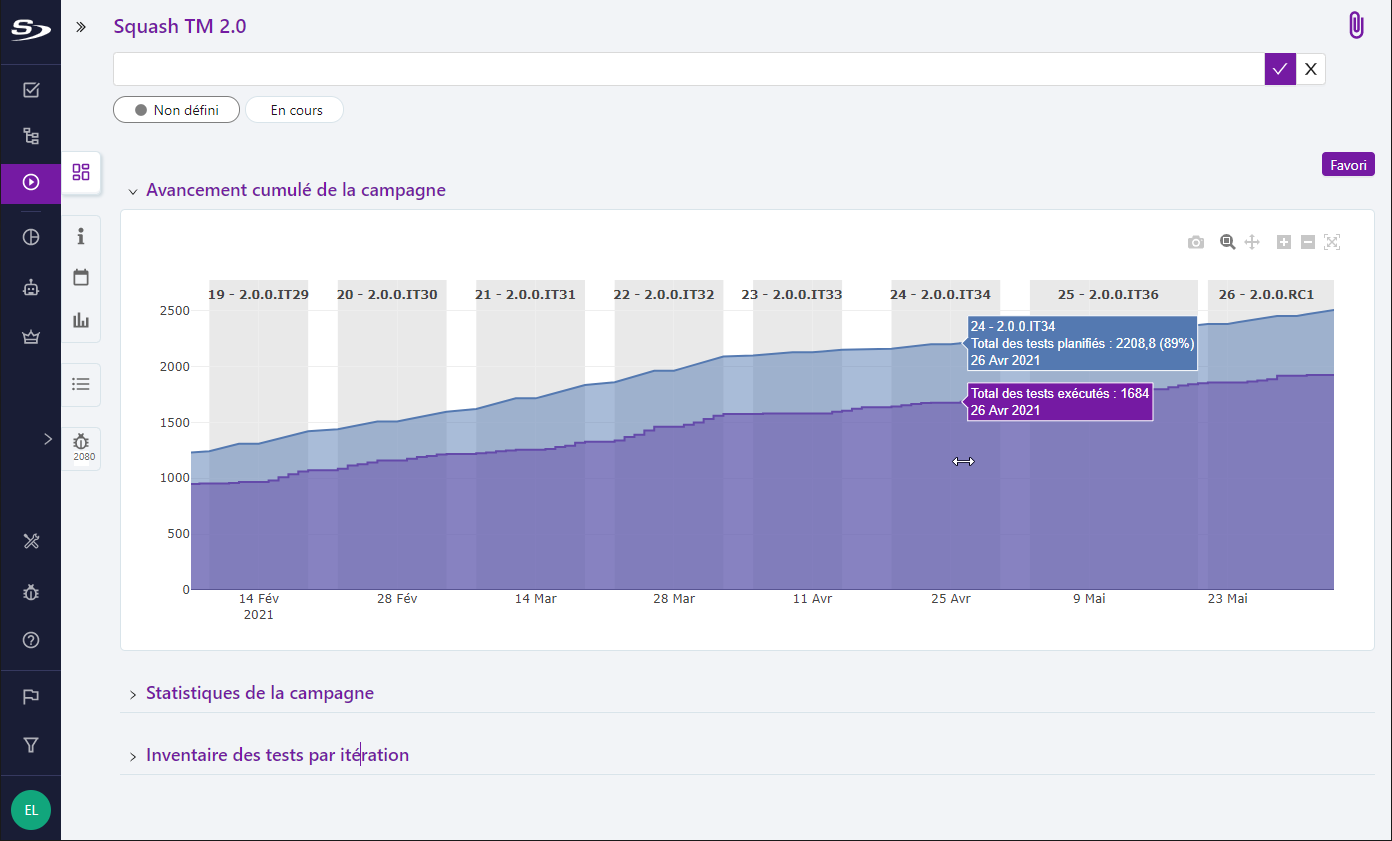Viewport: 1392px width, 841px height.
Task: Click the Favori button
Action: [x=1347, y=165]
